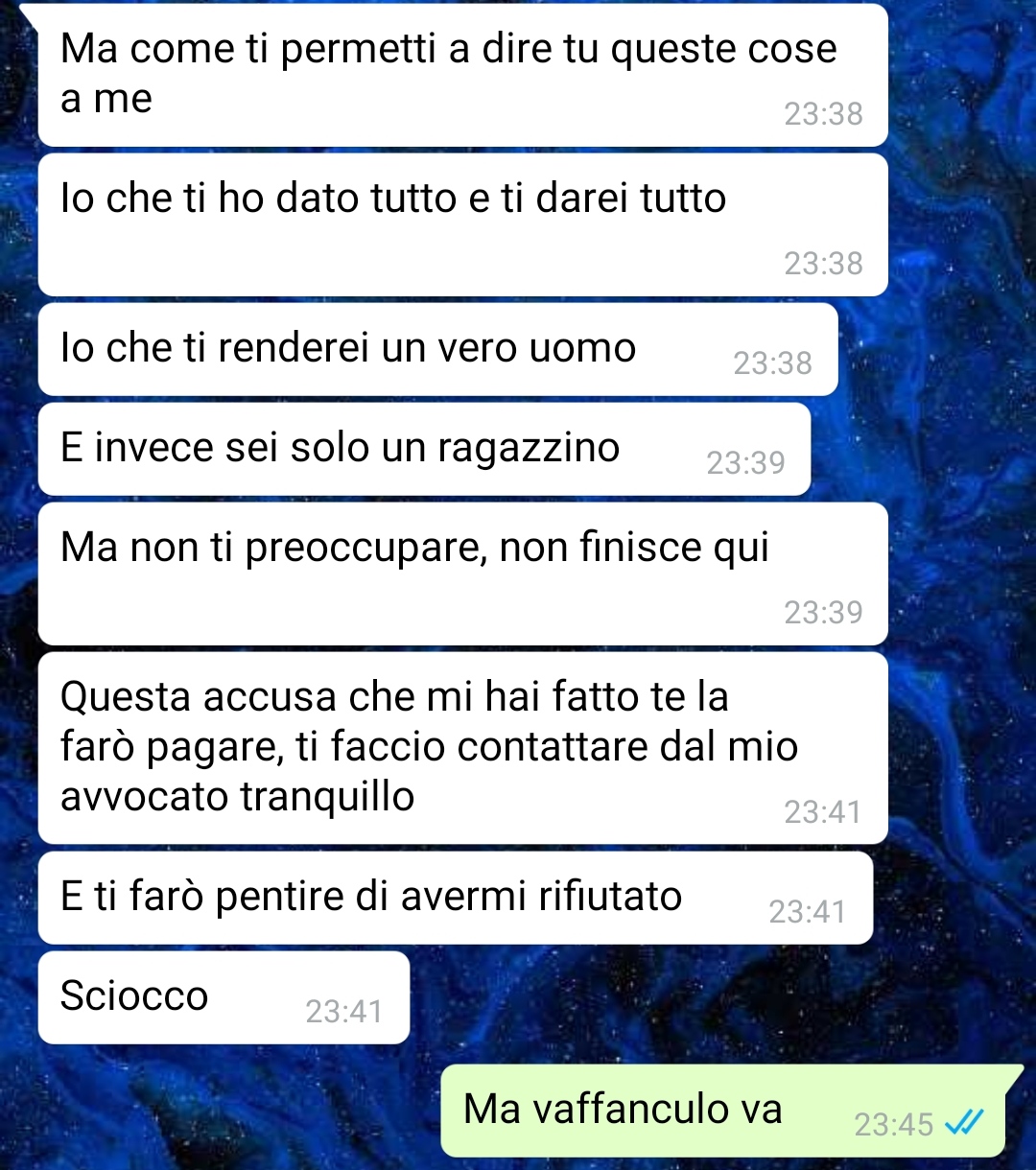Tap the 'Ma come ti permetti a dire' message
The image size is (1036, 1170).
(462, 75)
